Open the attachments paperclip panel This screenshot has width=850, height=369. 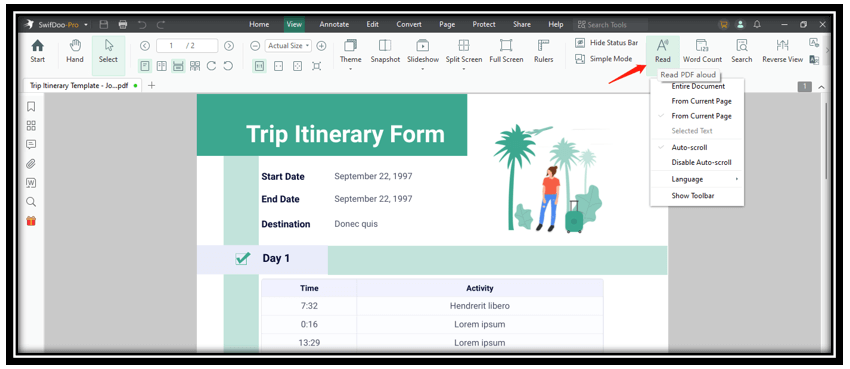(31, 164)
